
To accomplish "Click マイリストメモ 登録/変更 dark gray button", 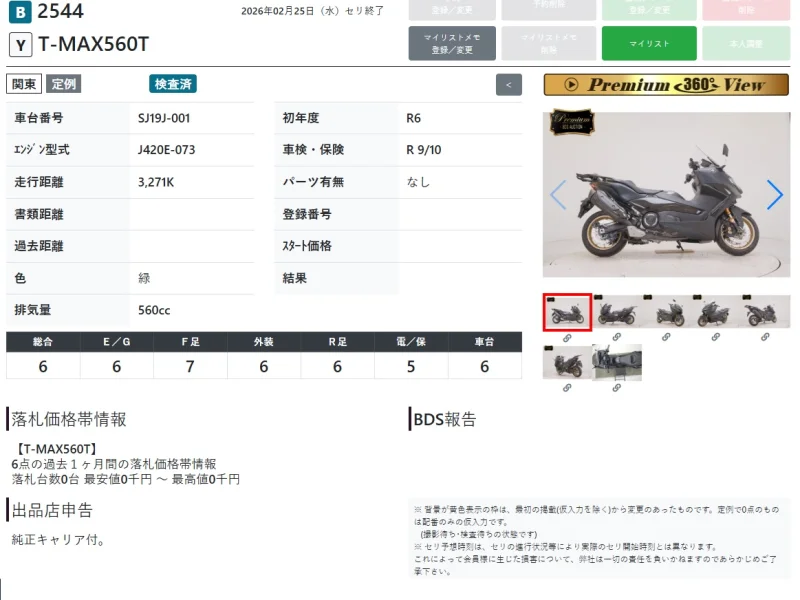I will 452,44.
